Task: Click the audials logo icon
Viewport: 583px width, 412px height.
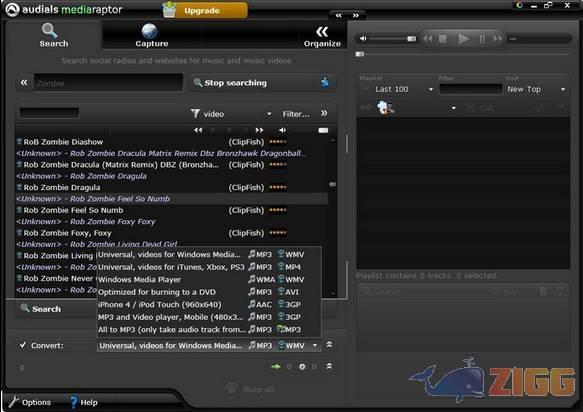Action: tap(12, 9)
